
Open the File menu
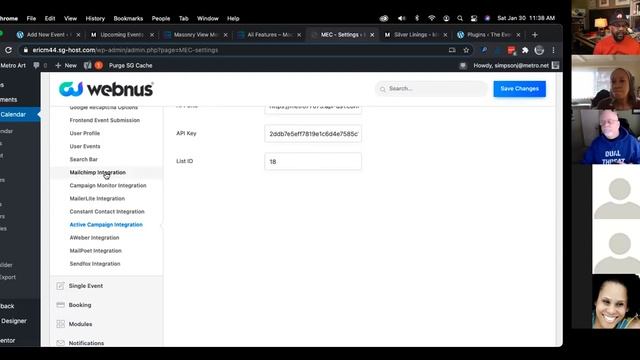click(x=31, y=18)
